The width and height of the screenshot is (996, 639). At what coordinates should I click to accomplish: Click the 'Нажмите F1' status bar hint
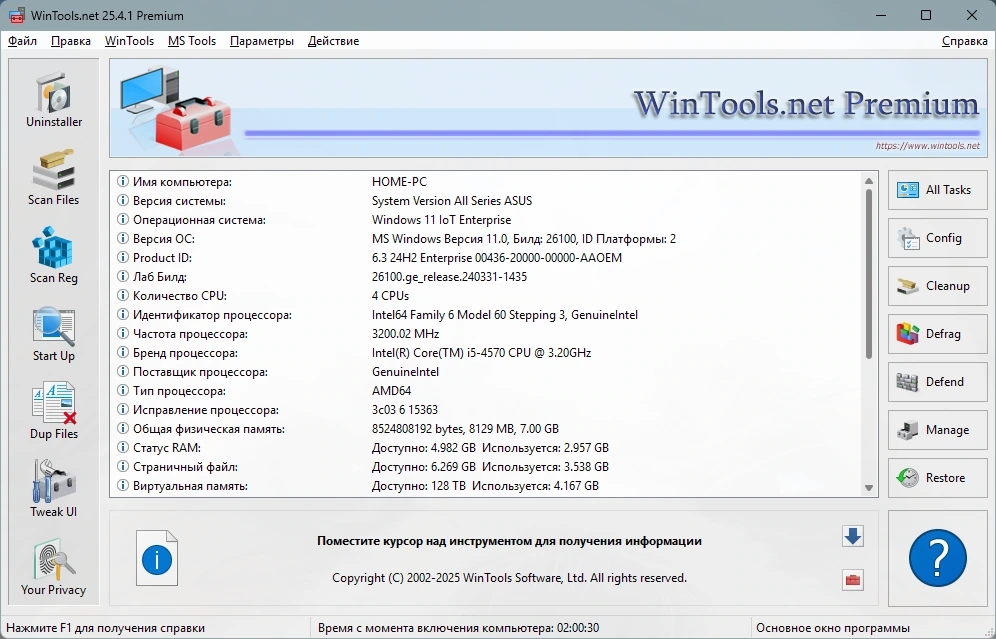point(105,628)
